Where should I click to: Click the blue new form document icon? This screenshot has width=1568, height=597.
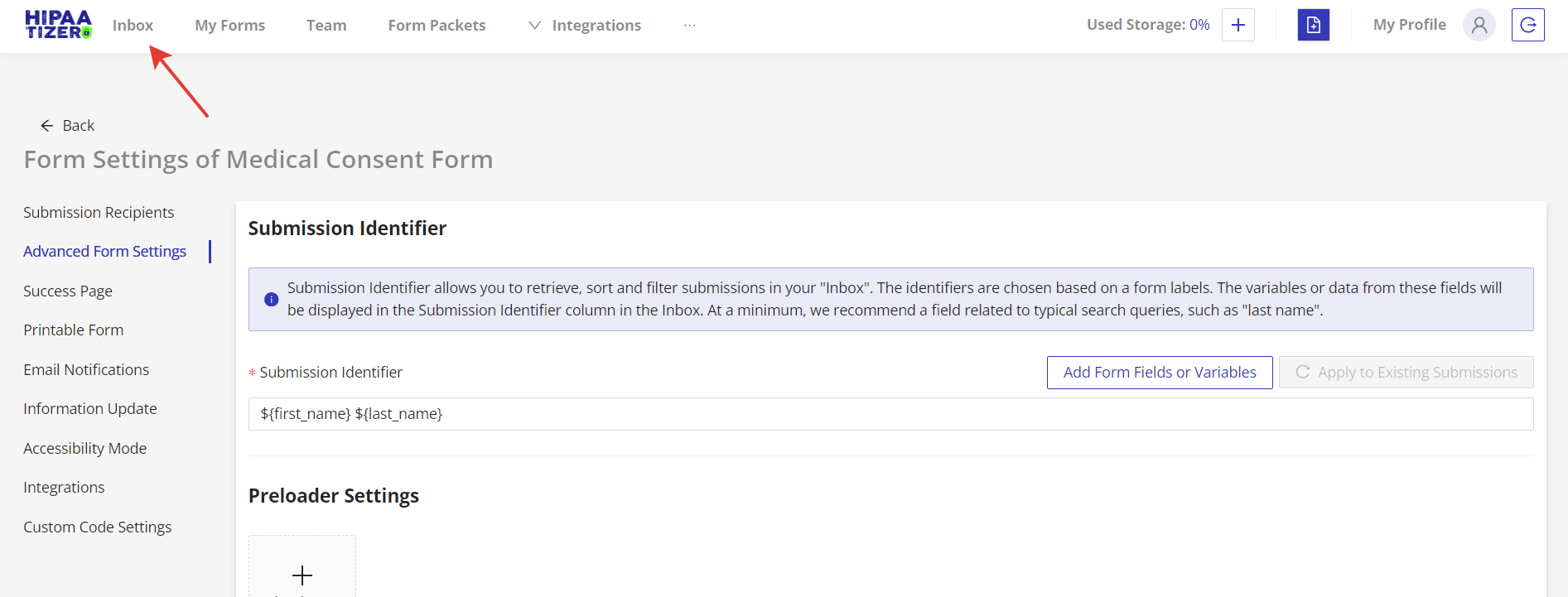click(x=1313, y=25)
